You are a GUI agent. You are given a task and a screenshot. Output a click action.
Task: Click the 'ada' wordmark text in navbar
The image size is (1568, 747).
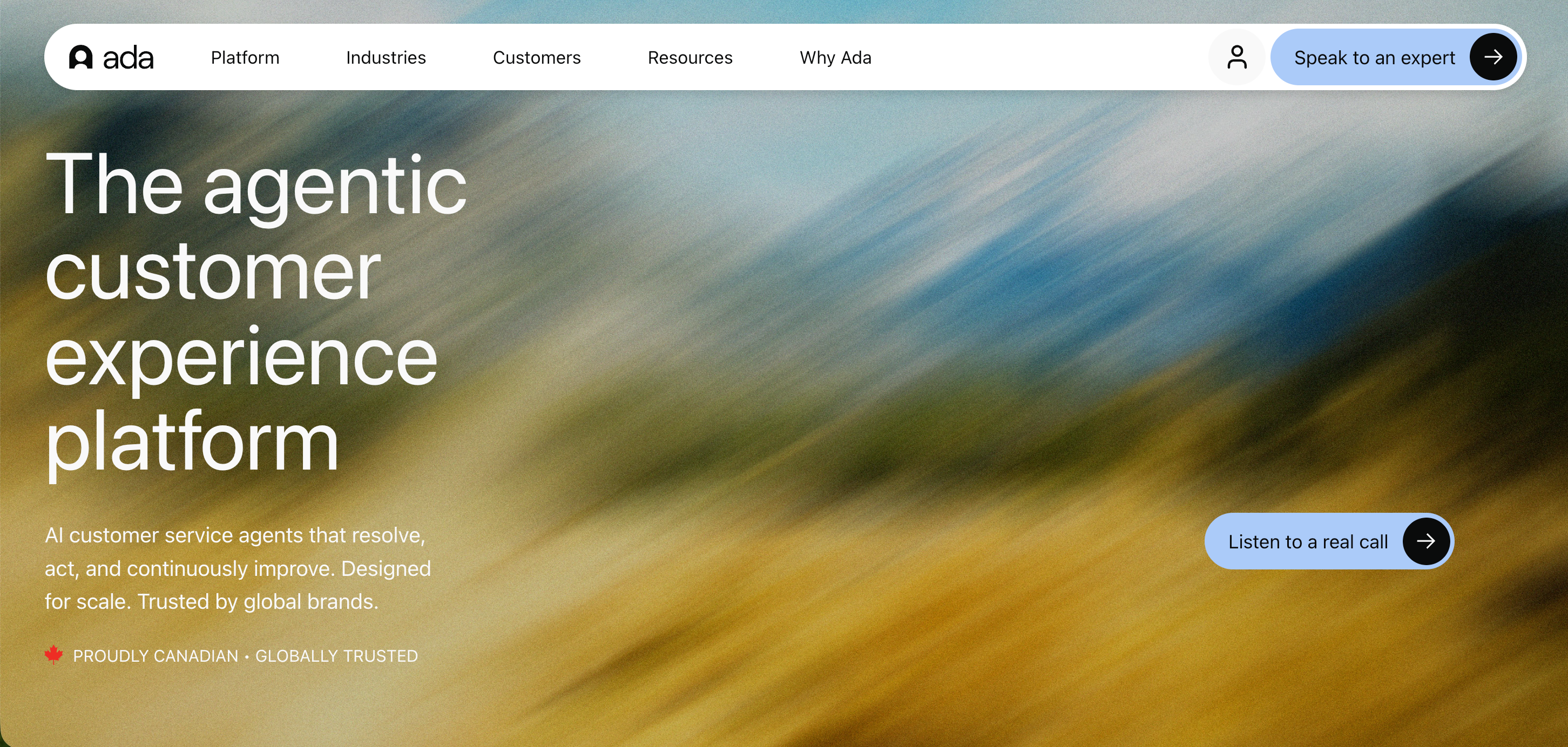point(128,58)
